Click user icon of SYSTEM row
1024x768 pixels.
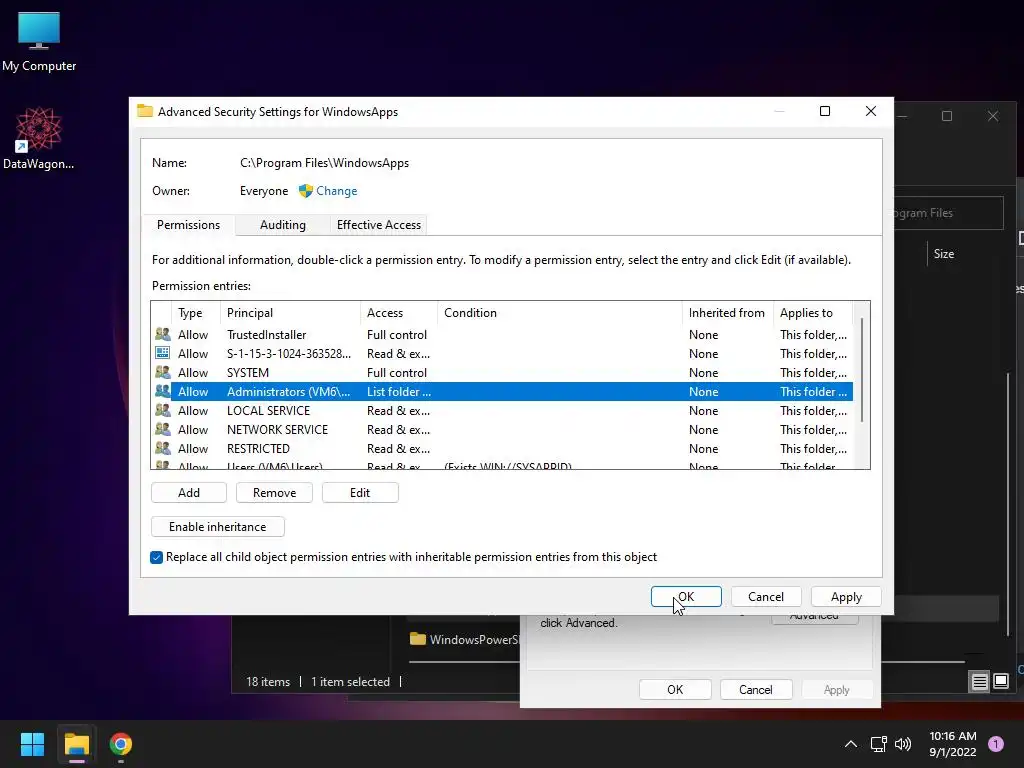(163, 372)
